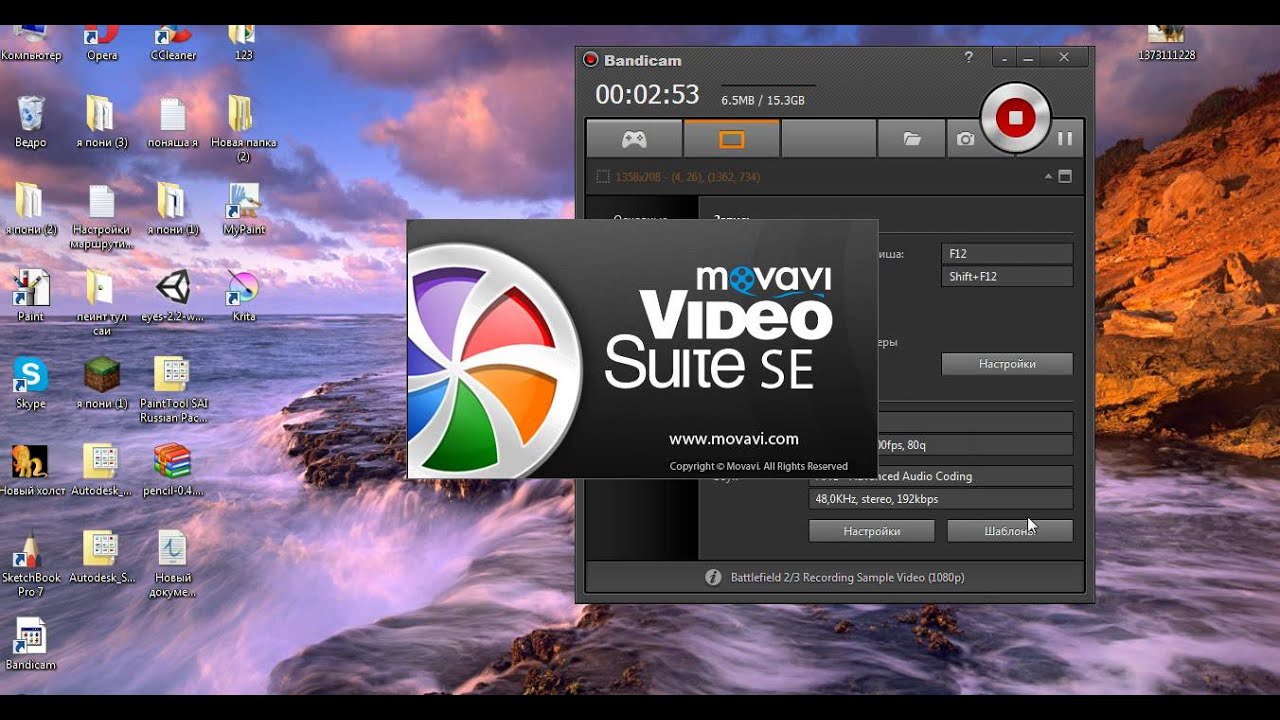Image resolution: width=1280 pixels, height=720 pixels.
Task: Click the Bandicam logo in the title bar
Action: click(590, 59)
